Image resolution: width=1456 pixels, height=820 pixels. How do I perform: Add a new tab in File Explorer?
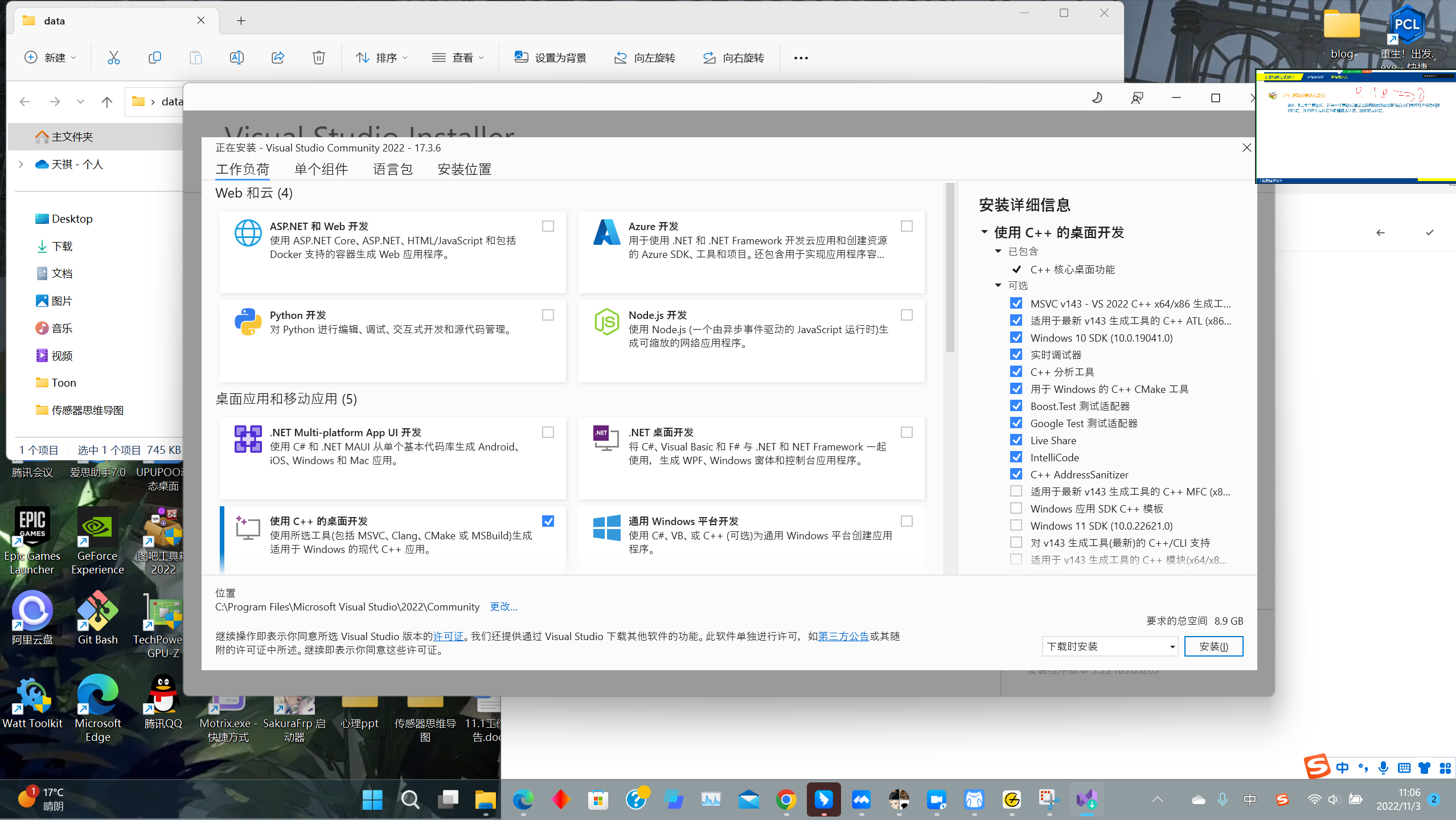pos(241,20)
